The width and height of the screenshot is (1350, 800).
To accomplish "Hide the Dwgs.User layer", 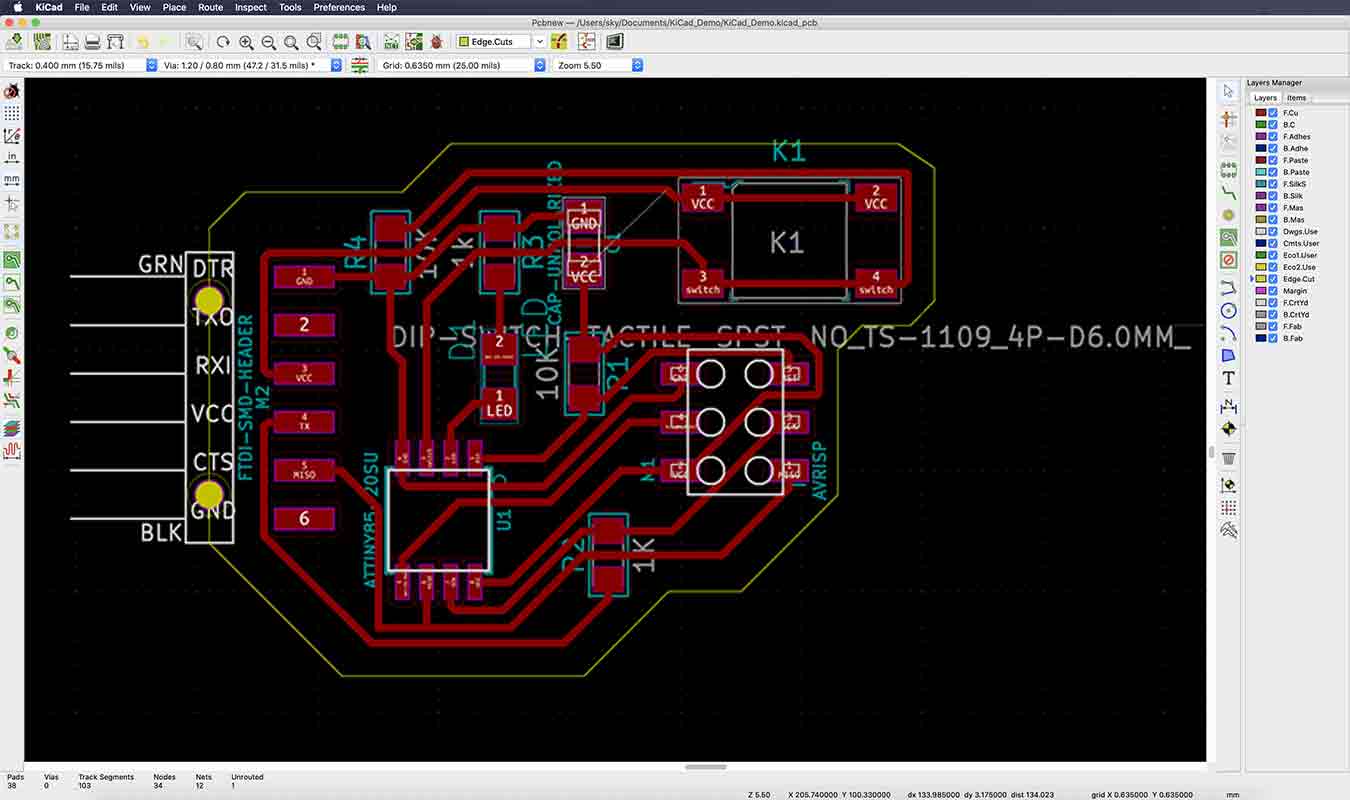I will pos(1273,232).
